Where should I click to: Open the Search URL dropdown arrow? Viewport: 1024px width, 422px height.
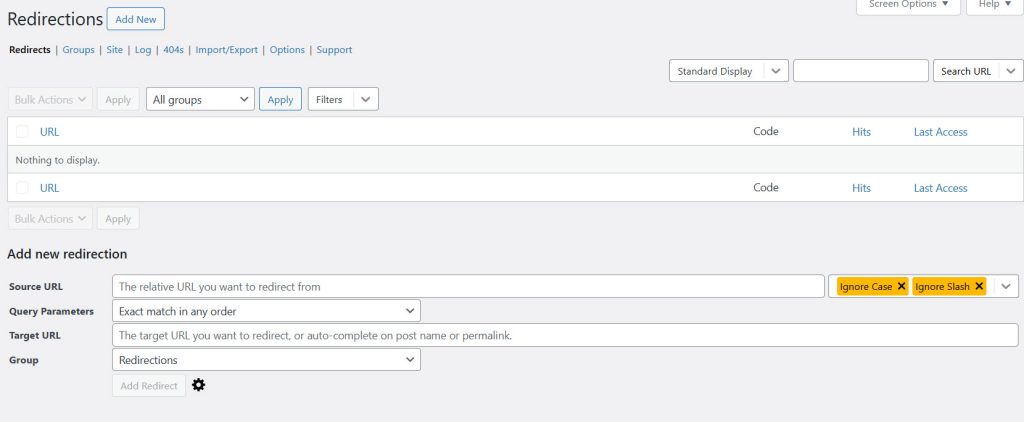click(x=1011, y=71)
